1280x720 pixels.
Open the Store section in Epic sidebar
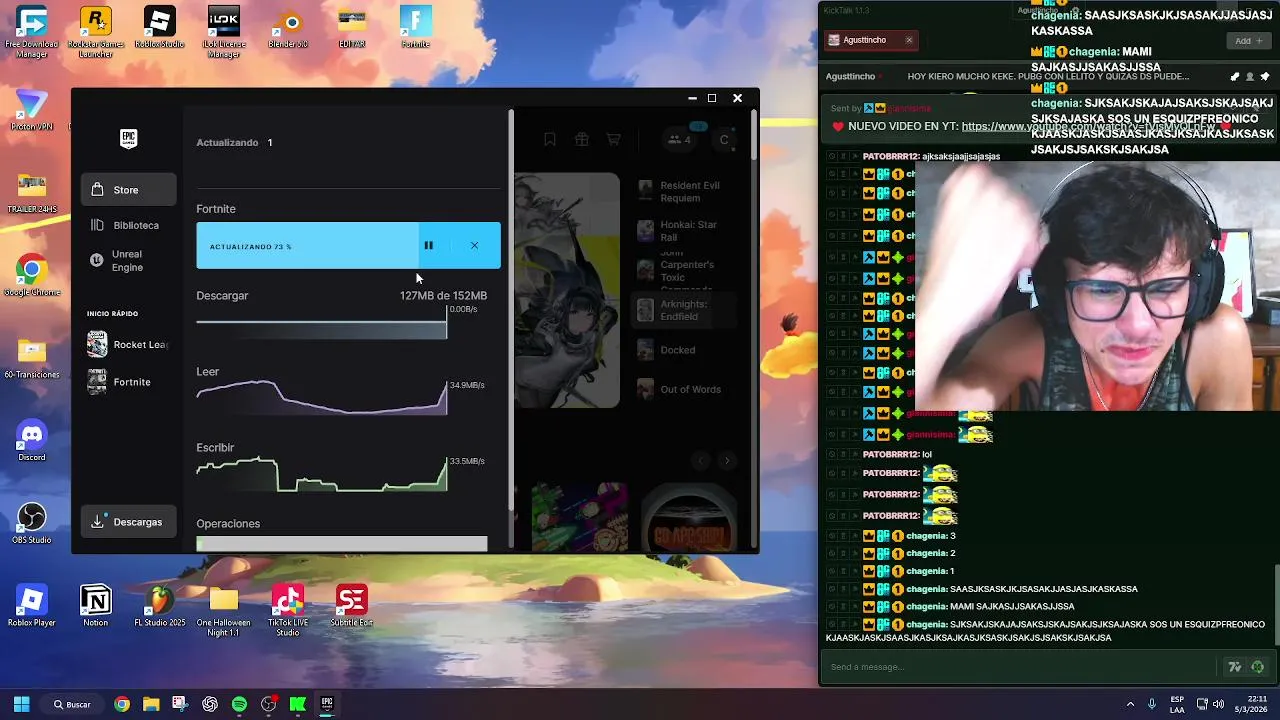(x=129, y=190)
